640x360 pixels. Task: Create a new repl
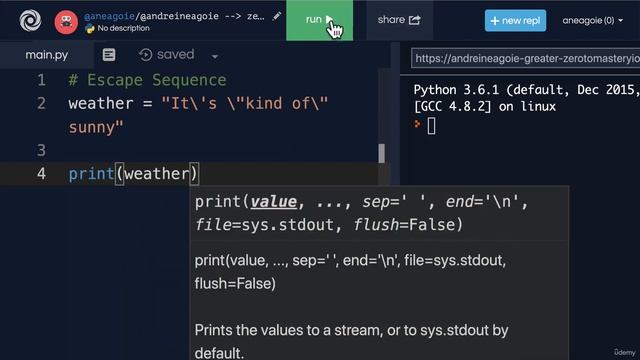click(x=515, y=20)
